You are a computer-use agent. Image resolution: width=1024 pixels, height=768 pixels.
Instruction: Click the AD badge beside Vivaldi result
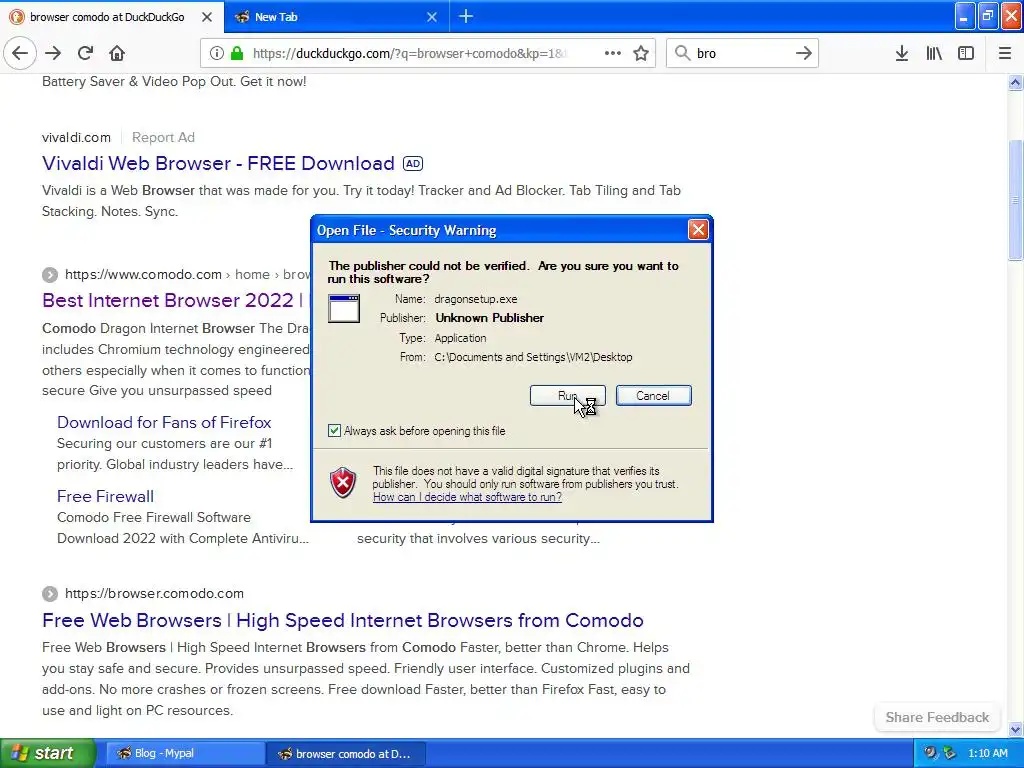[413, 163]
